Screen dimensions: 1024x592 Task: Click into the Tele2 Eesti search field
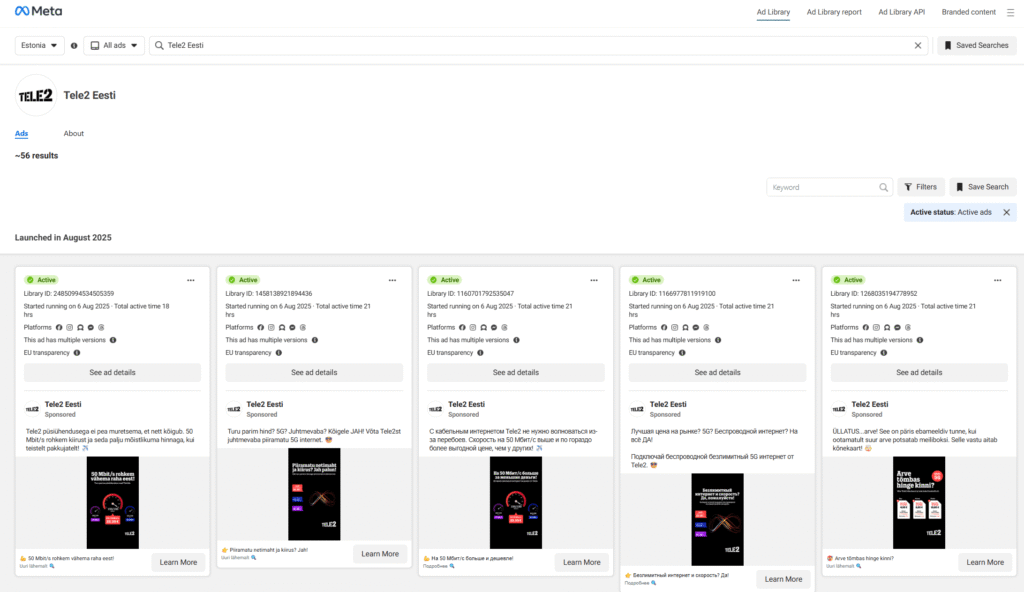(538, 46)
